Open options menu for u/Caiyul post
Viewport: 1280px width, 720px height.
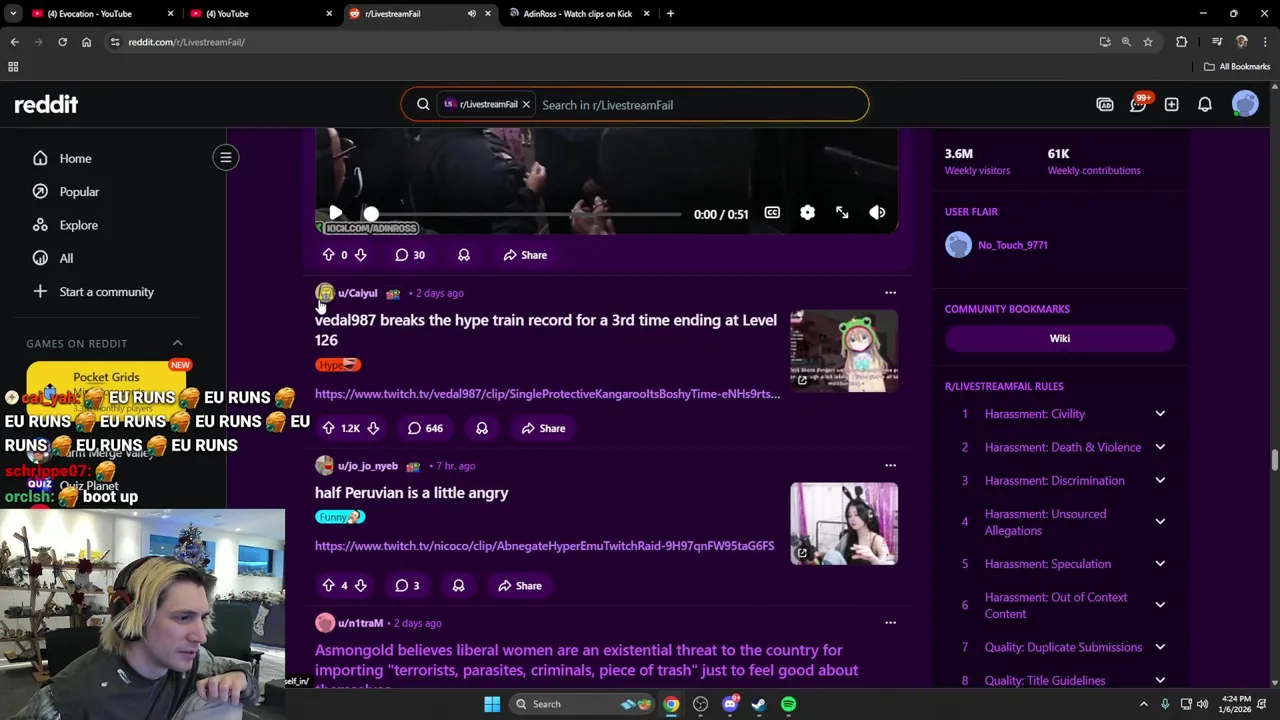pyautogui.click(x=890, y=293)
